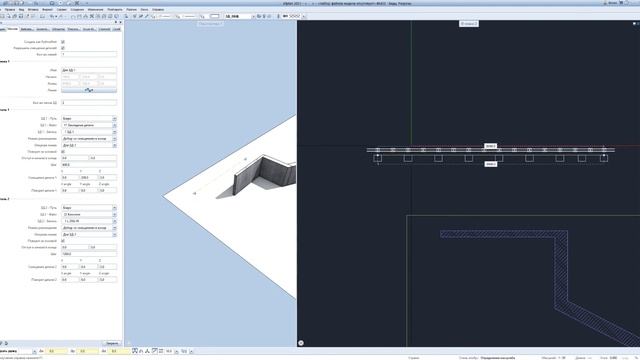This screenshot has width=640, height=360.
Task: Open the 'ЗД 2 - Запись' dropdown in Деталь 2
Action: pyautogui.click(x=89, y=221)
